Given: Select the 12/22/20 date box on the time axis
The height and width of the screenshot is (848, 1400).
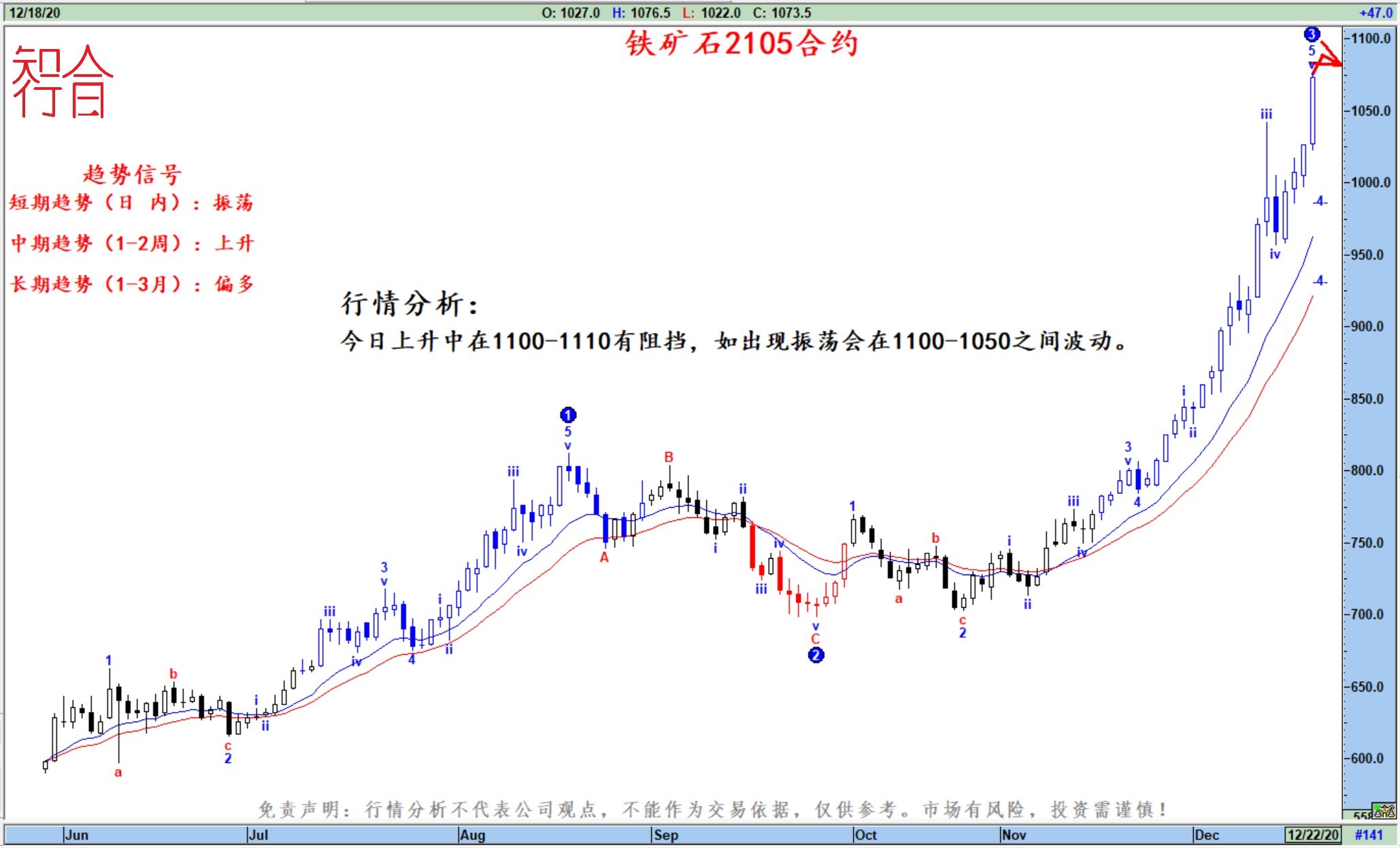Looking at the screenshot, I should pos(1312,834).
